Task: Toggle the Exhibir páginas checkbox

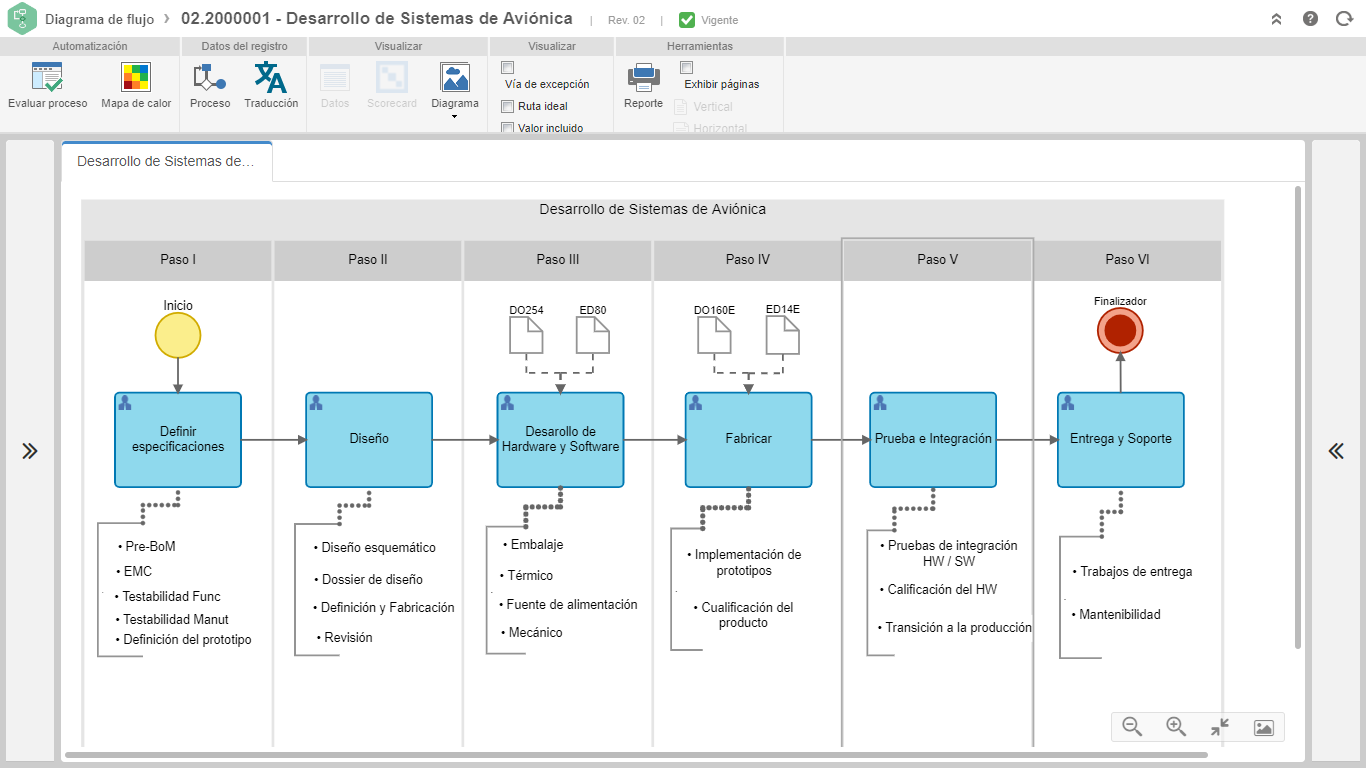Action: coord(686,67)
